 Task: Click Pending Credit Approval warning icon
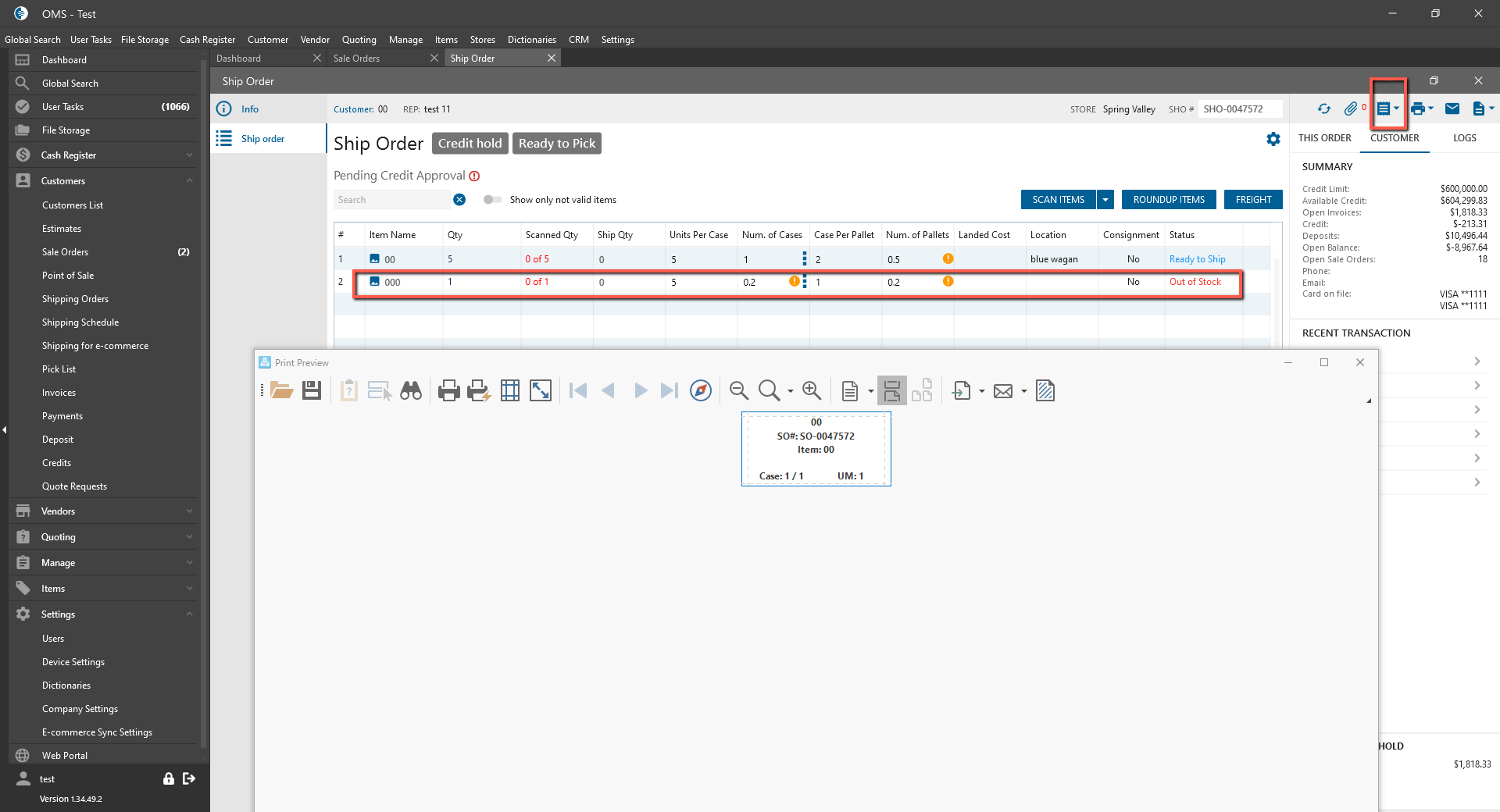point(474,176)
